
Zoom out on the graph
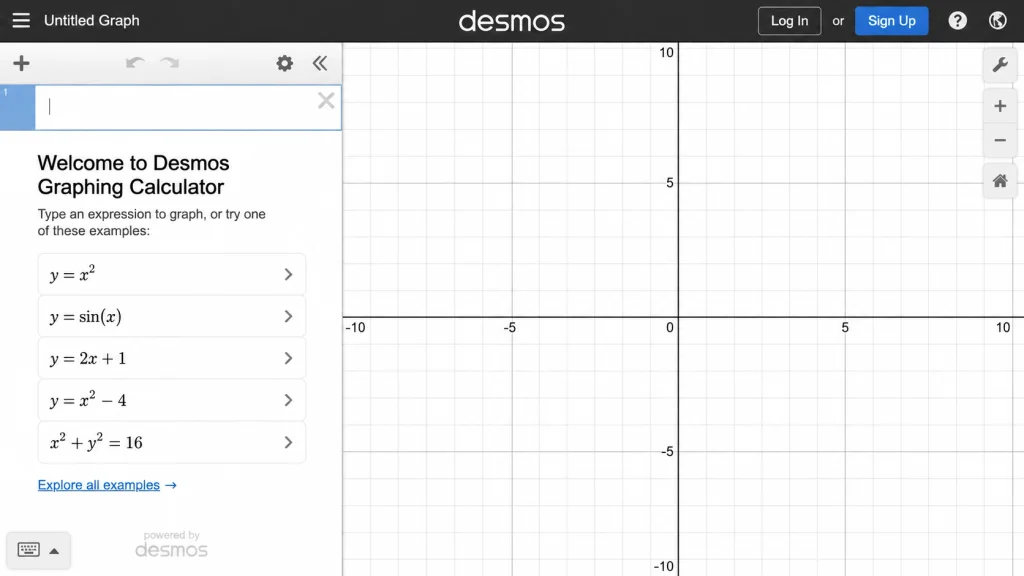point(1000,140)
